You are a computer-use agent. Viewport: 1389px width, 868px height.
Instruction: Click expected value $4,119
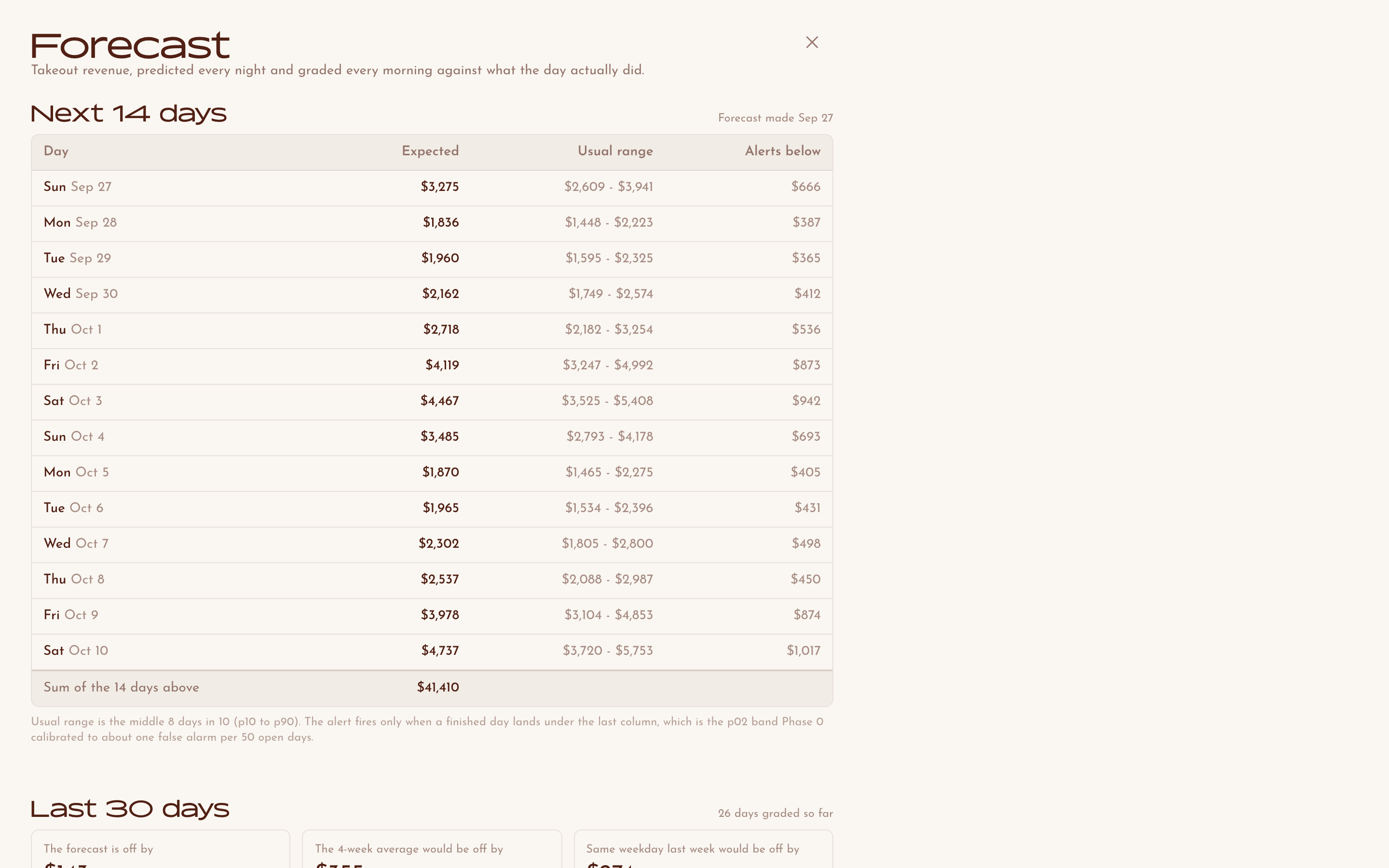[x=442, y=365]
